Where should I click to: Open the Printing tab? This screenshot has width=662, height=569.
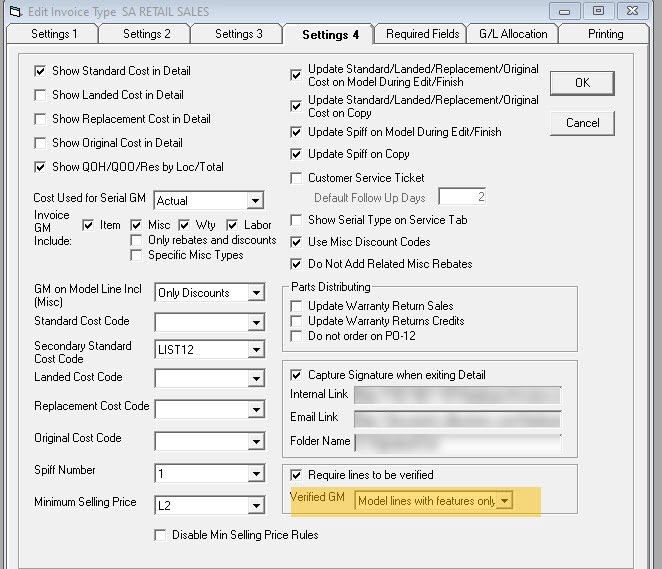pyautogui.click(x=605, y=34)
